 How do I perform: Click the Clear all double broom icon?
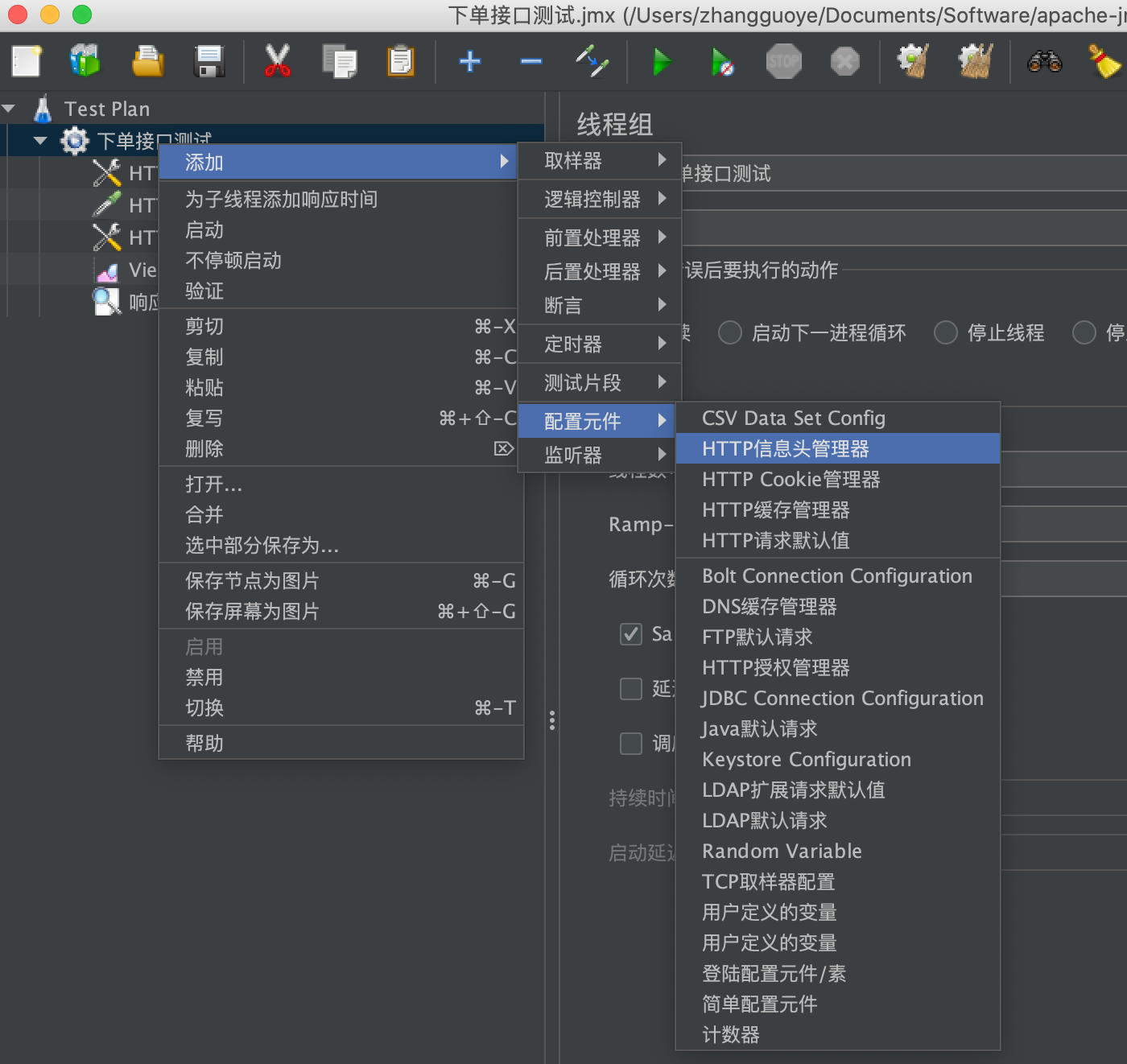pos(975,61)
